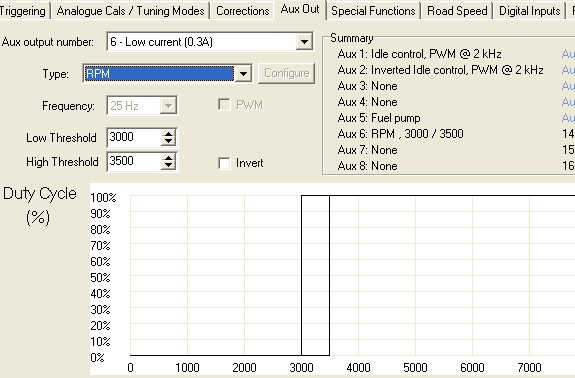The height and width of the screenshot is (378, 575).
Task: Decrease the Low Threshold value with the down arrow
Action: pyautogui.click(x=168, y=142)
